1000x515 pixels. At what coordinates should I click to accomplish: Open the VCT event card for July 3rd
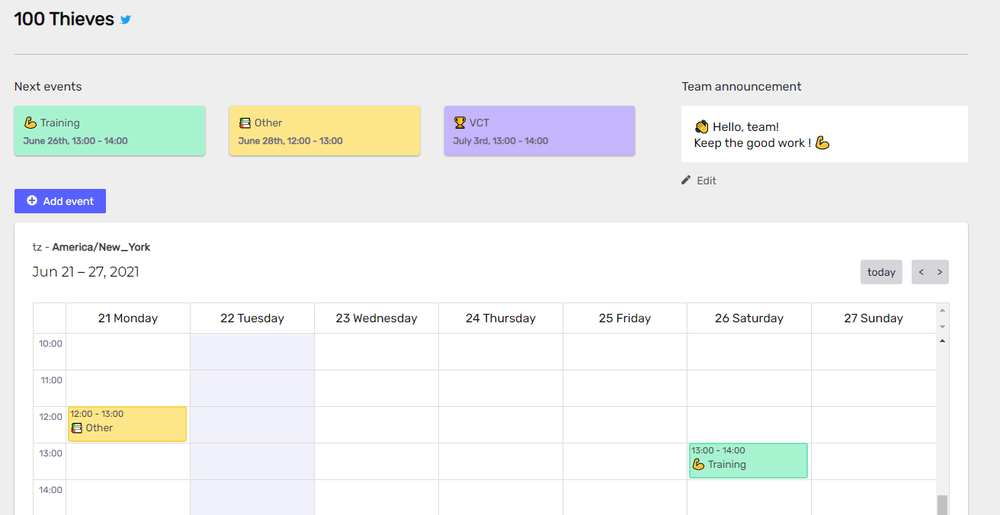click(540, 131)
